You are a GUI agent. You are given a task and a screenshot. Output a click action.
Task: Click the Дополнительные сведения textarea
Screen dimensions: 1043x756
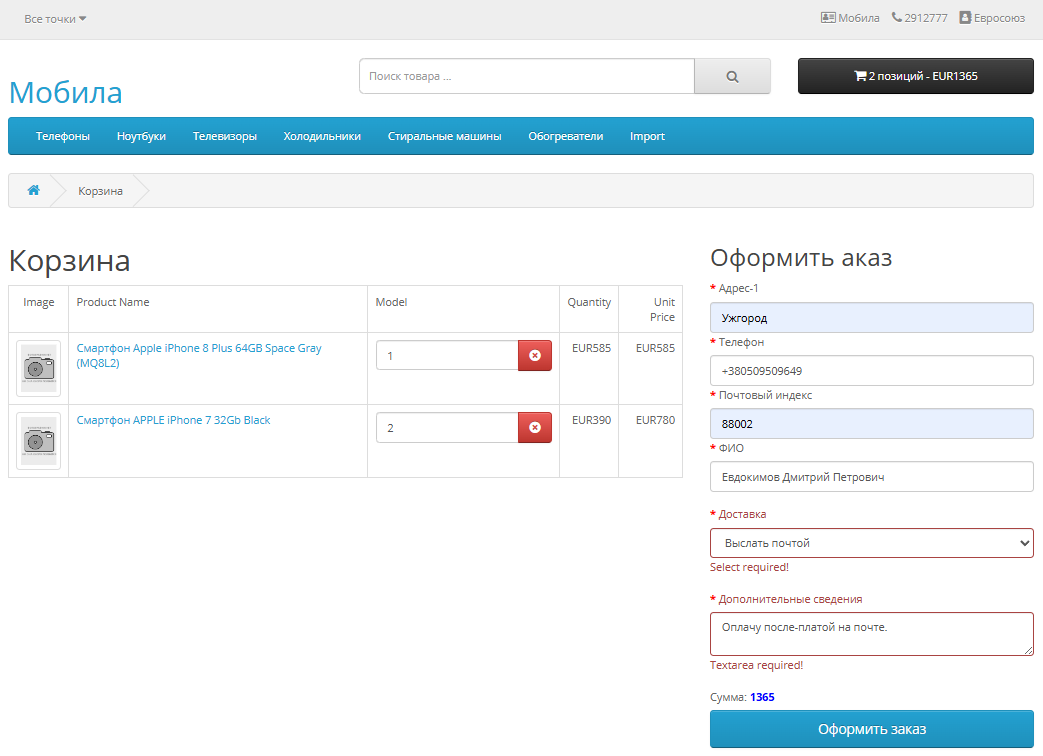pos(871,634)
